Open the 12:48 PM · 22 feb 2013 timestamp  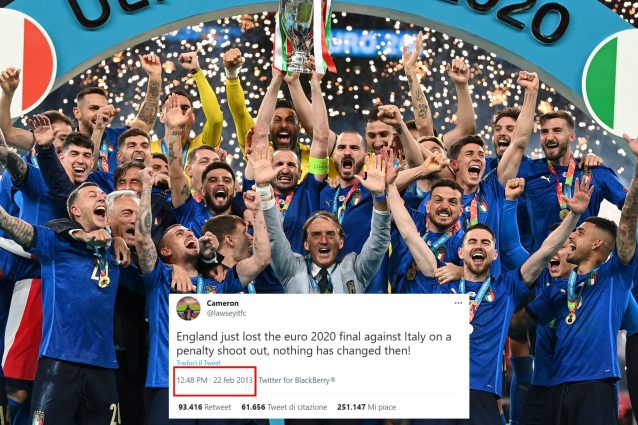[214, 380]
